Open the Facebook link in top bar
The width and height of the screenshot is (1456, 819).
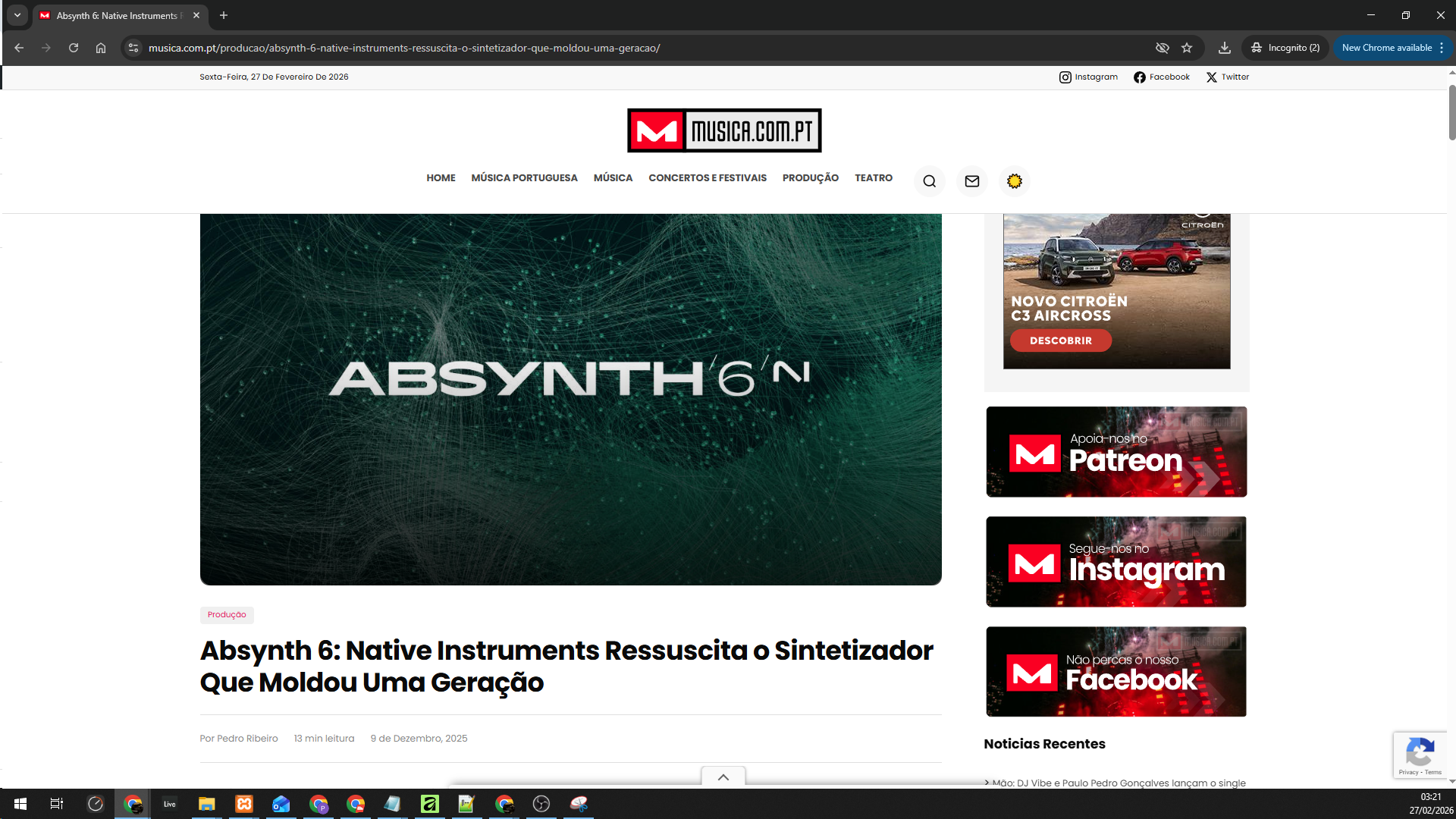click(1162, 77)
